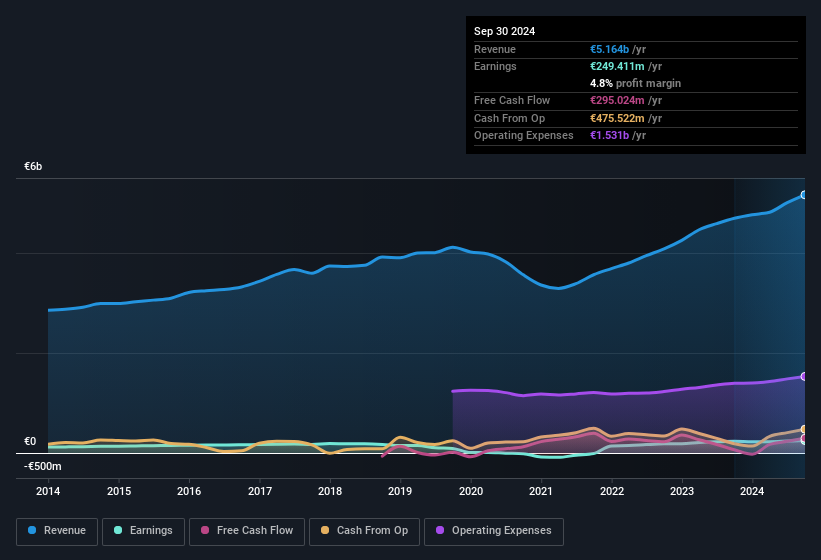This screenshot has height=560, width=821.
Task: Click the Sep 30 2024 tooltip date header
Action: (x=504, y=31)
